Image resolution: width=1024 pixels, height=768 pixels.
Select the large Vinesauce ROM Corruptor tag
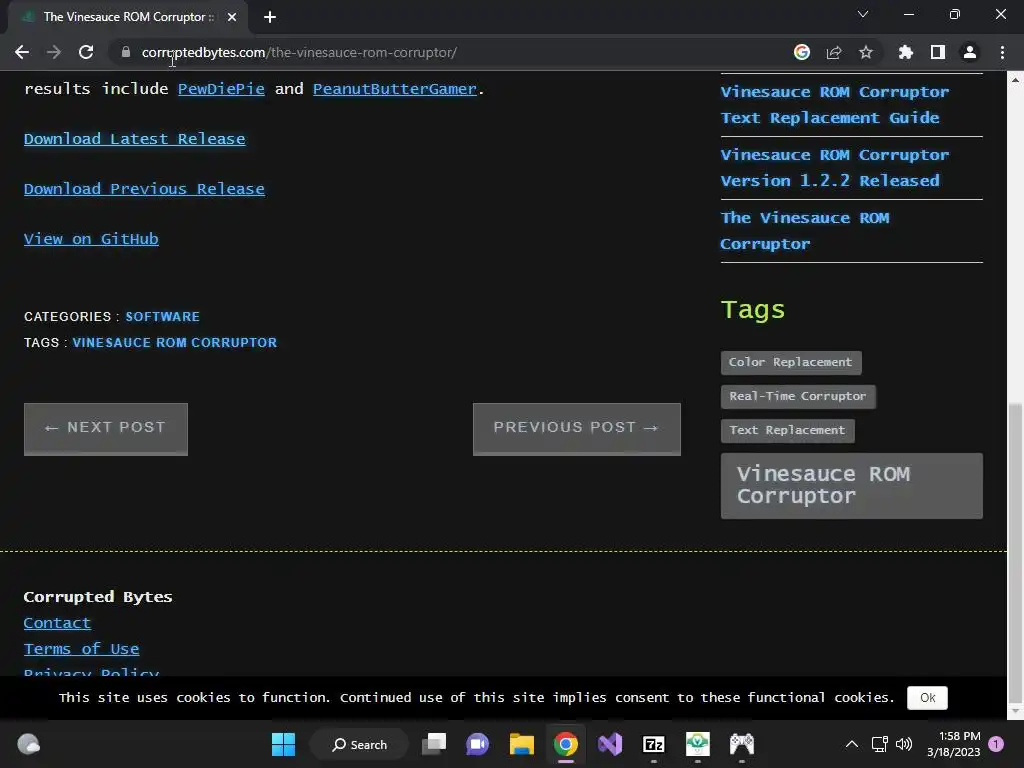point(852,486)
